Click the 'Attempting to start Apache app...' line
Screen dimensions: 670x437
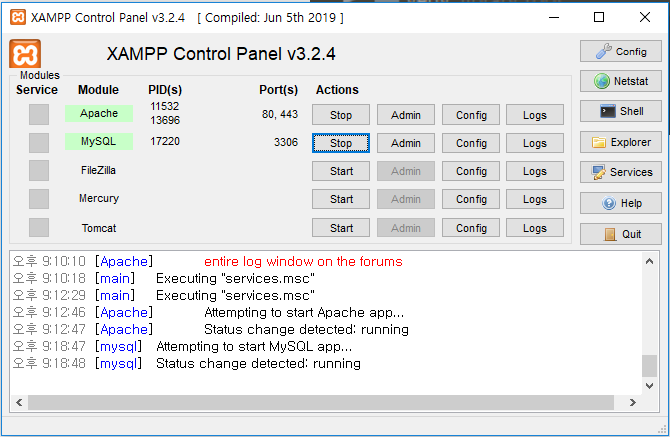(304, 312)
